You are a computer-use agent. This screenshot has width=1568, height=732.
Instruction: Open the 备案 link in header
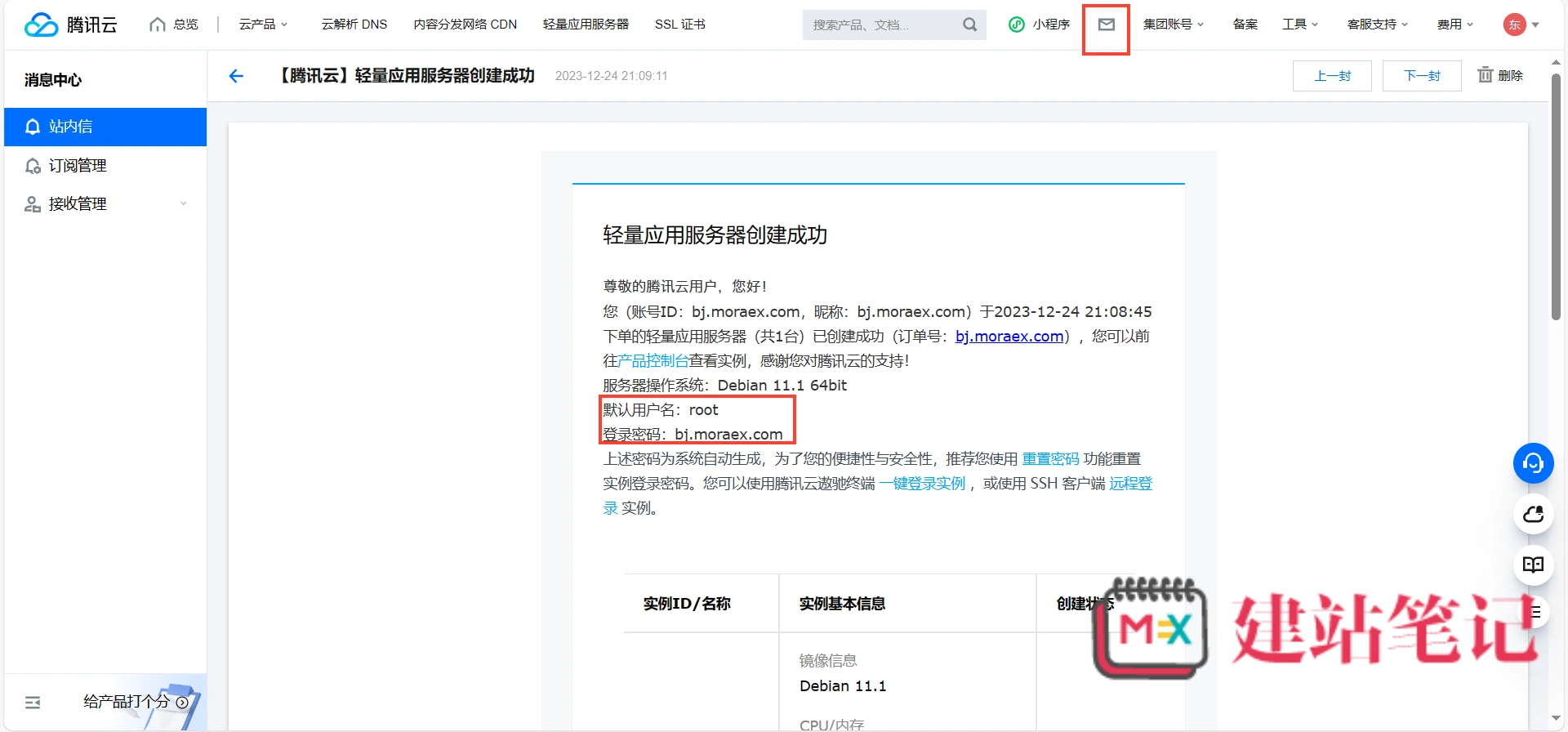pos(1245,25)
